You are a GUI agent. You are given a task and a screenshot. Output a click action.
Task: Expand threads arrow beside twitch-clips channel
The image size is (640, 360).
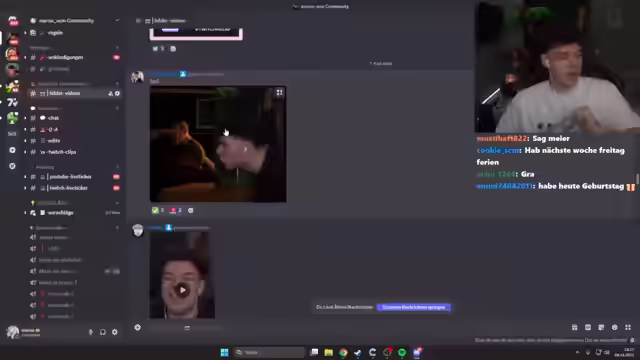(25, 152)
